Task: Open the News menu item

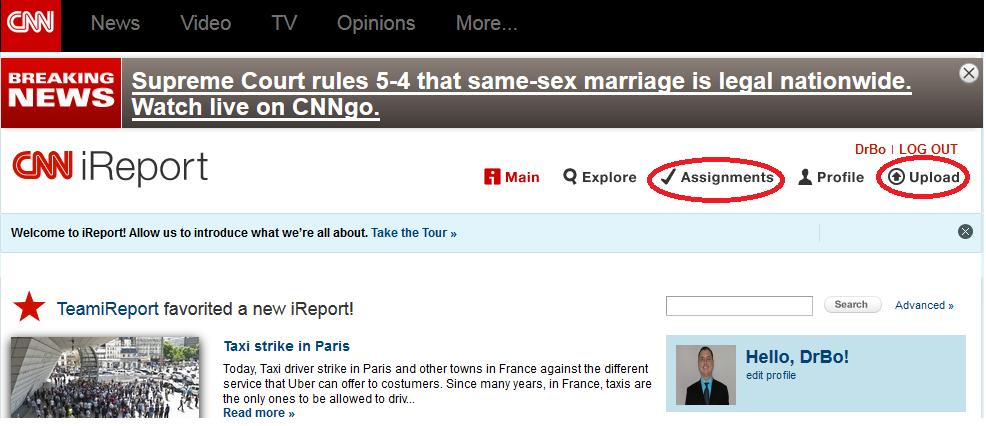Action: coord(114,24)
